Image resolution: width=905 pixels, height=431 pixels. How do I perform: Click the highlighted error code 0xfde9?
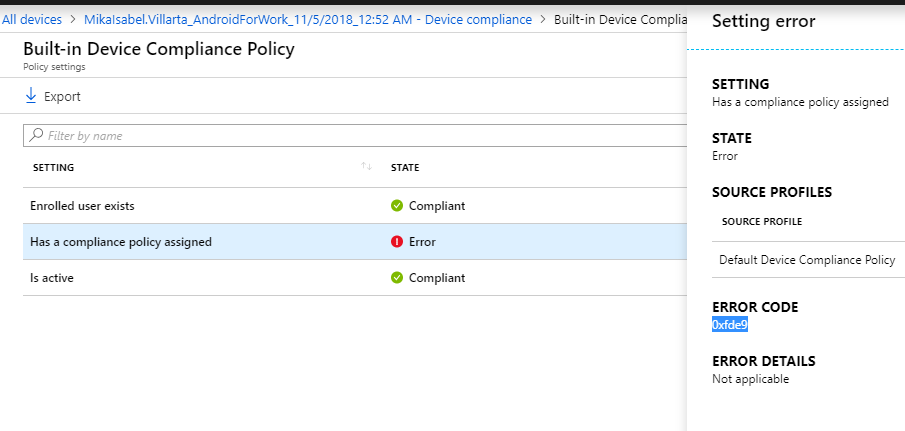point(730,325)
